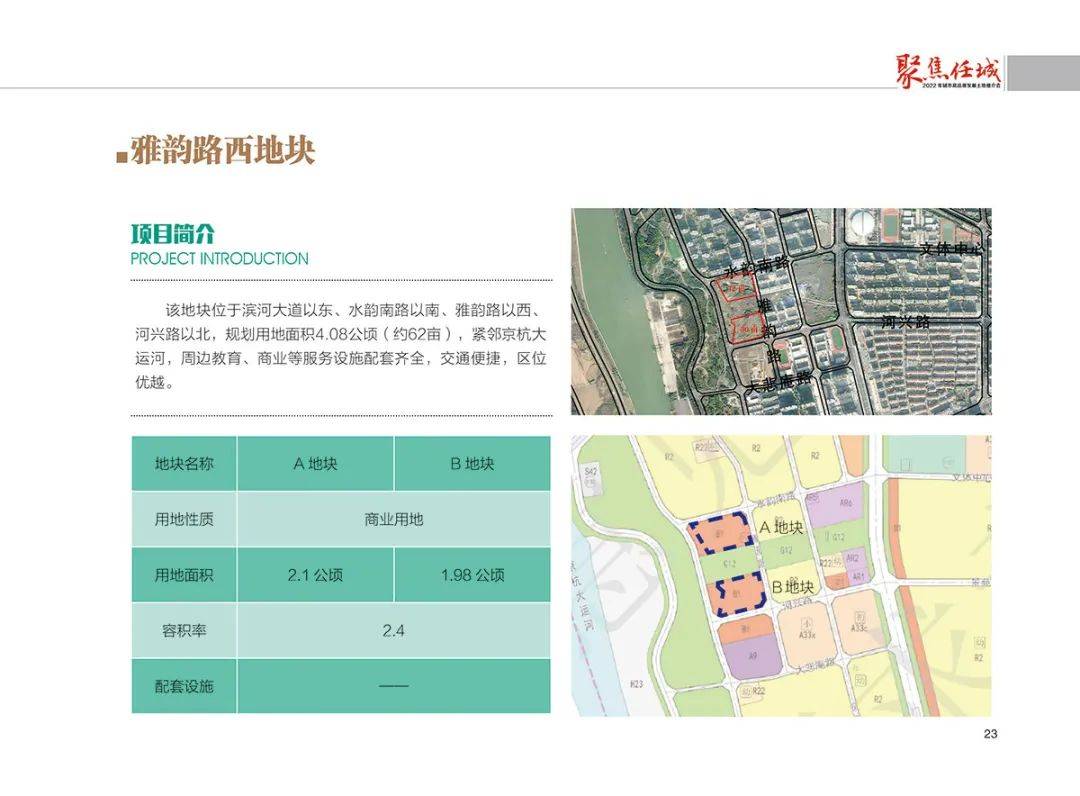Click the 配套设施 row label
This screenshot has height=796, width=1080.
[x=184, y=686]
